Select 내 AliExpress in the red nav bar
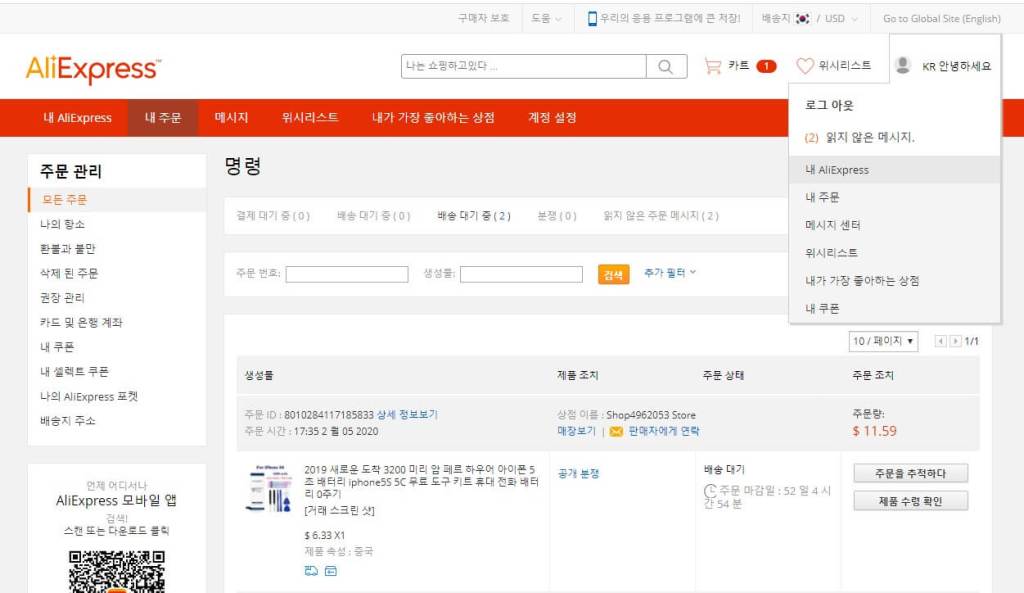Viewport: 1024px width, 593px height. coord(77,118)
